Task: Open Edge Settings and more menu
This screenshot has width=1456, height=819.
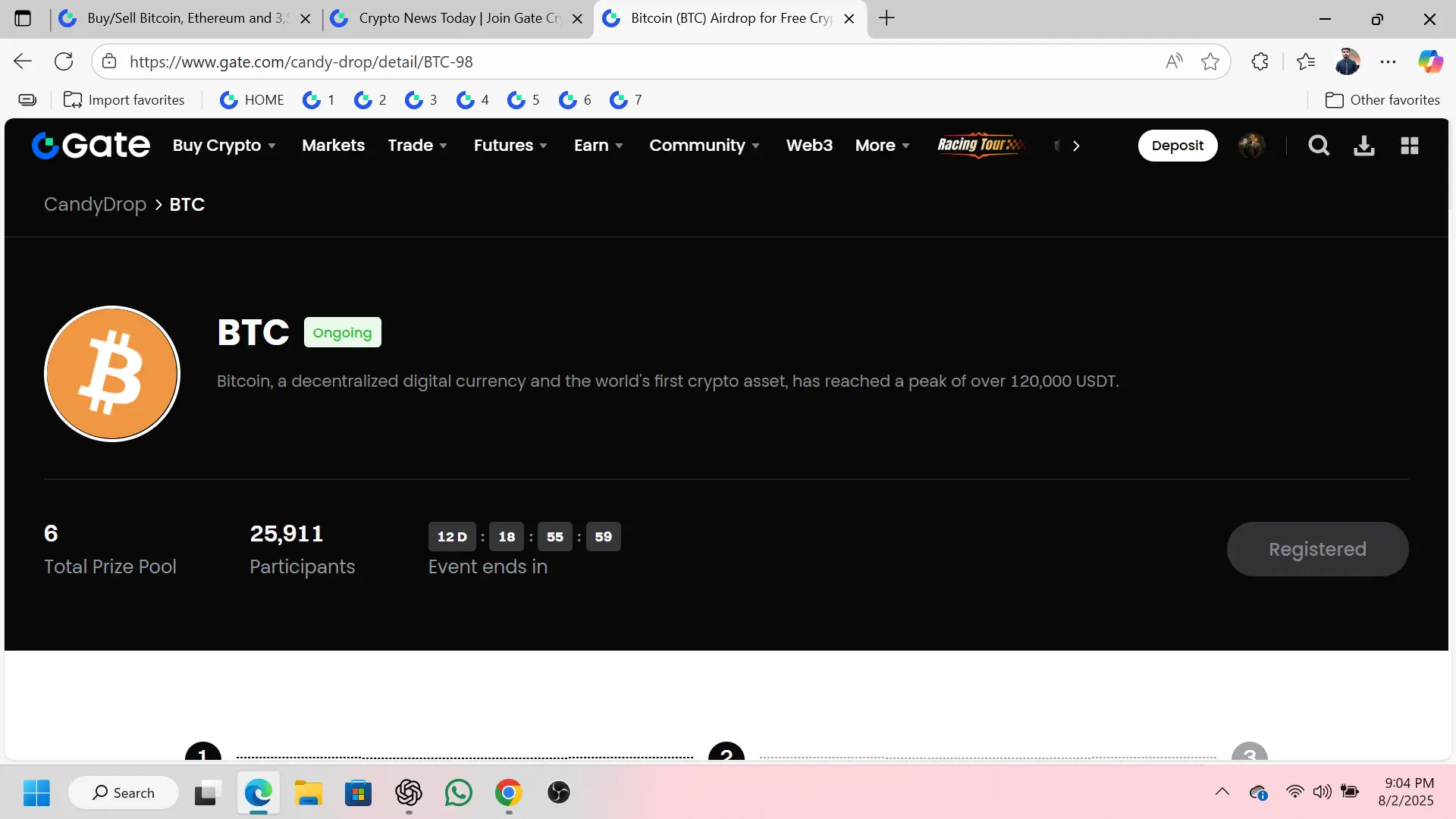Action: [1388, 61]
